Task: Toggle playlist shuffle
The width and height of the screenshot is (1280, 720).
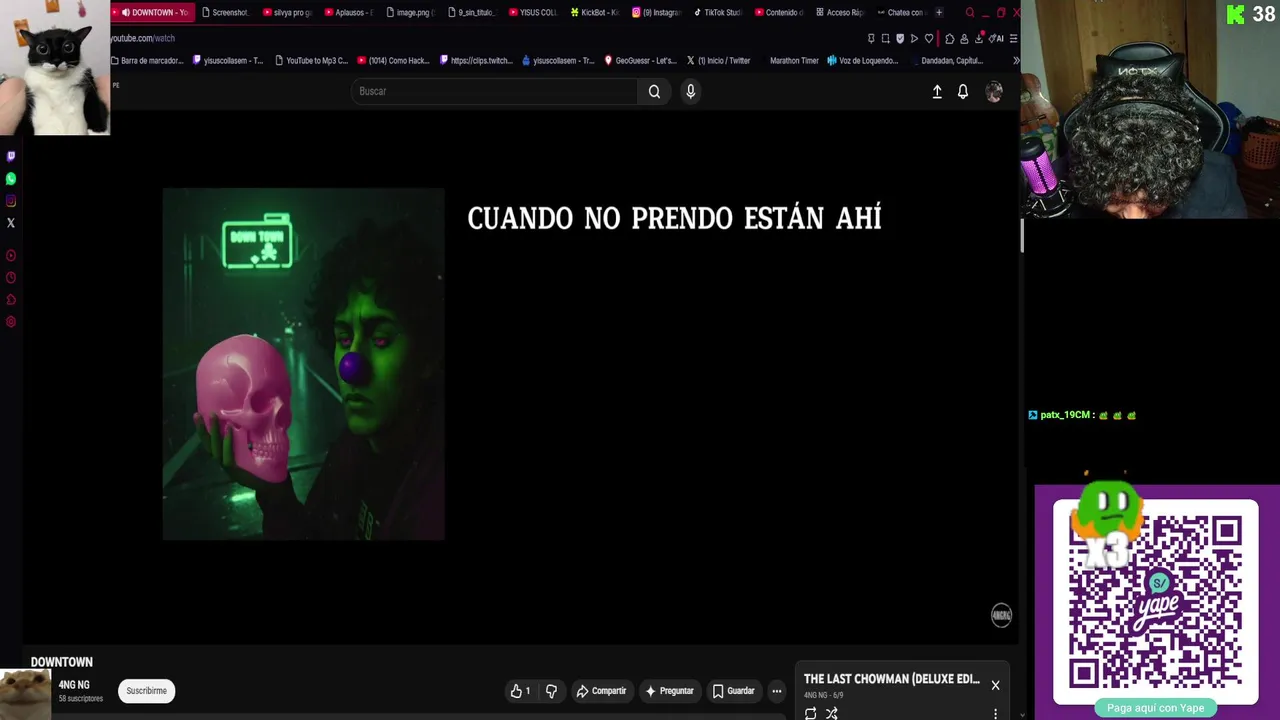Action: [832, 713]
